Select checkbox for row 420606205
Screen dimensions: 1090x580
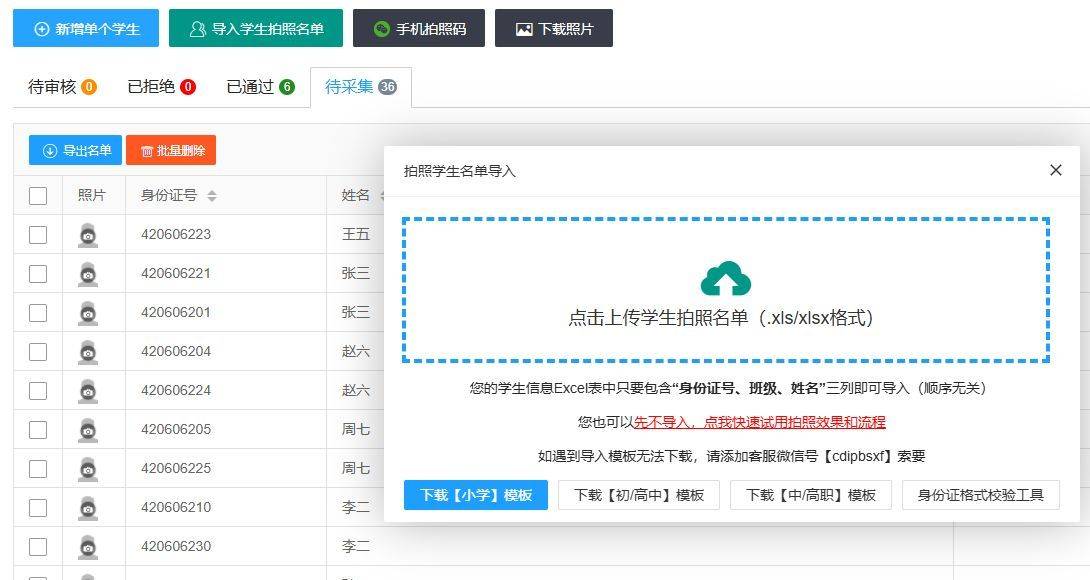(x=38, y=430)
